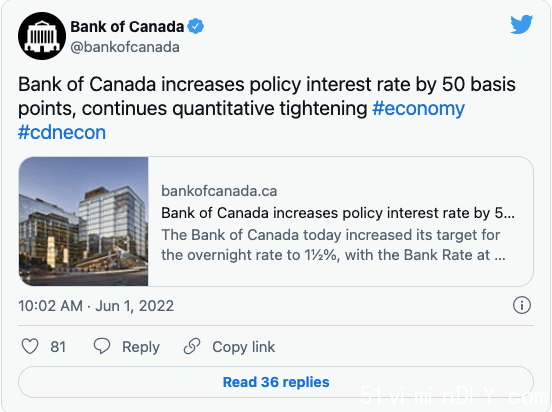Click the 81 likes count
The width and height of the screenshot is (552, 412).
coord(58,347)
